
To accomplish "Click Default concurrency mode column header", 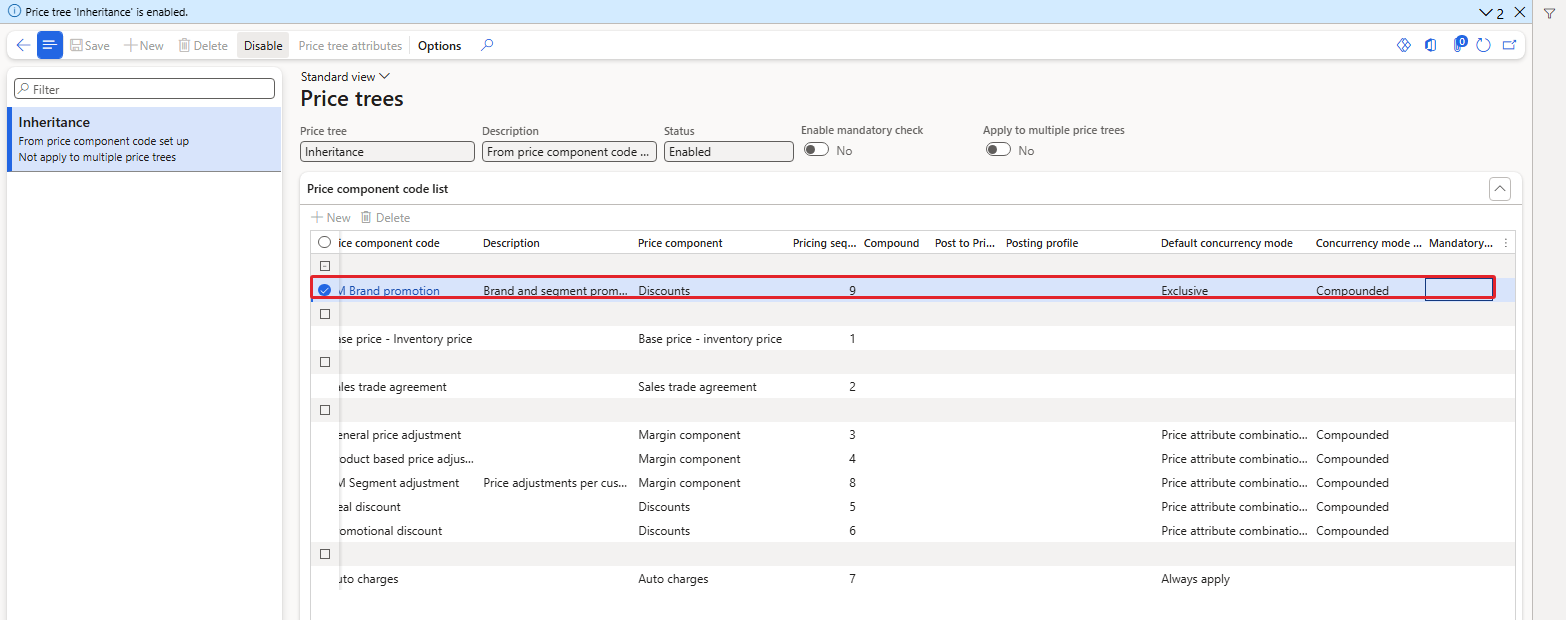I will point(1226,243).
